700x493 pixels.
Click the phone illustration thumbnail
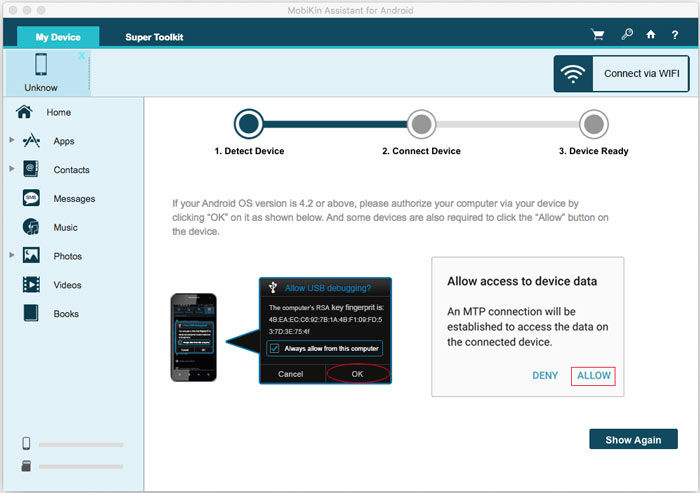pyautogui.click(x=193, y=337)
